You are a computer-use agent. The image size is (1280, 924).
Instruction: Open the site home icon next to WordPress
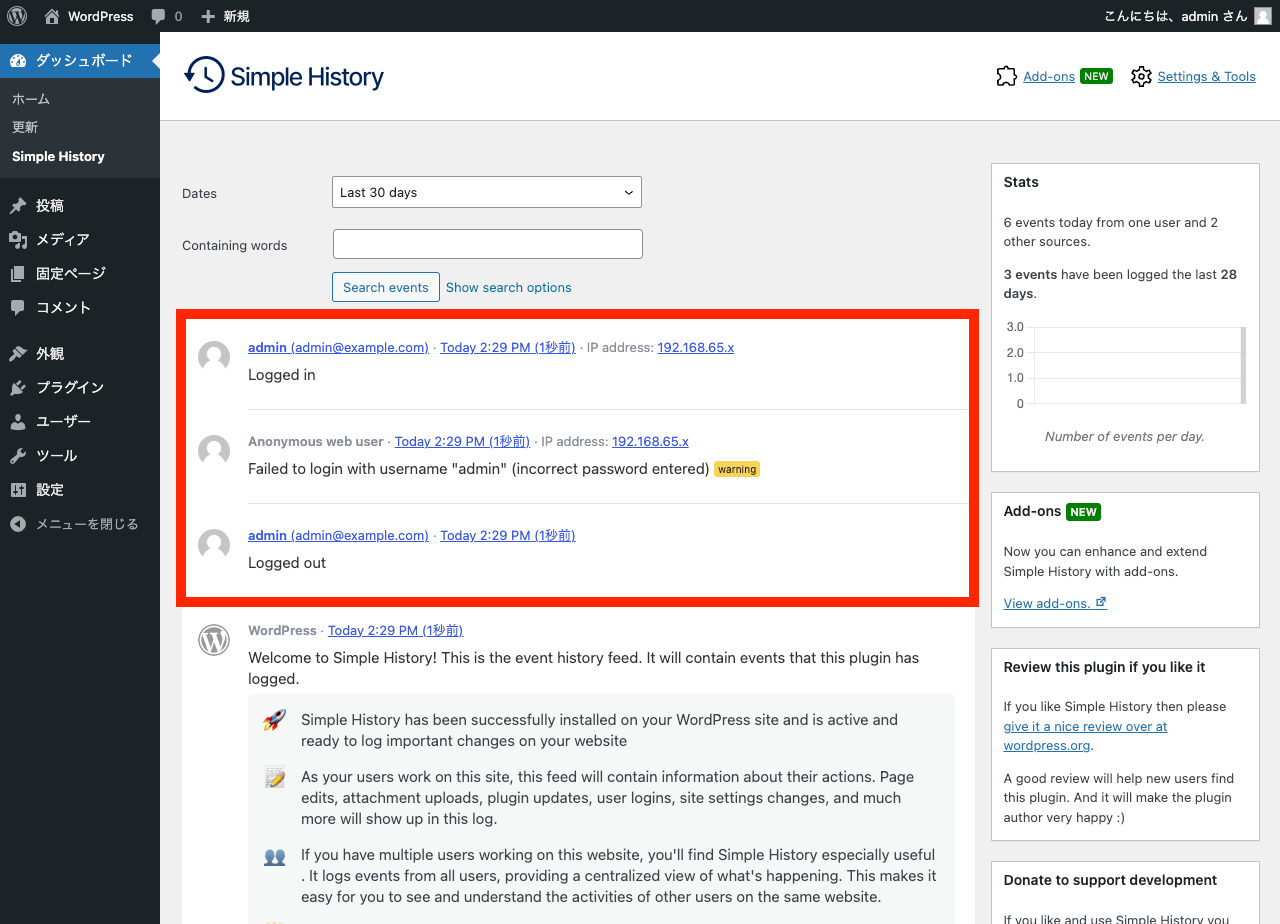[52, 16]
